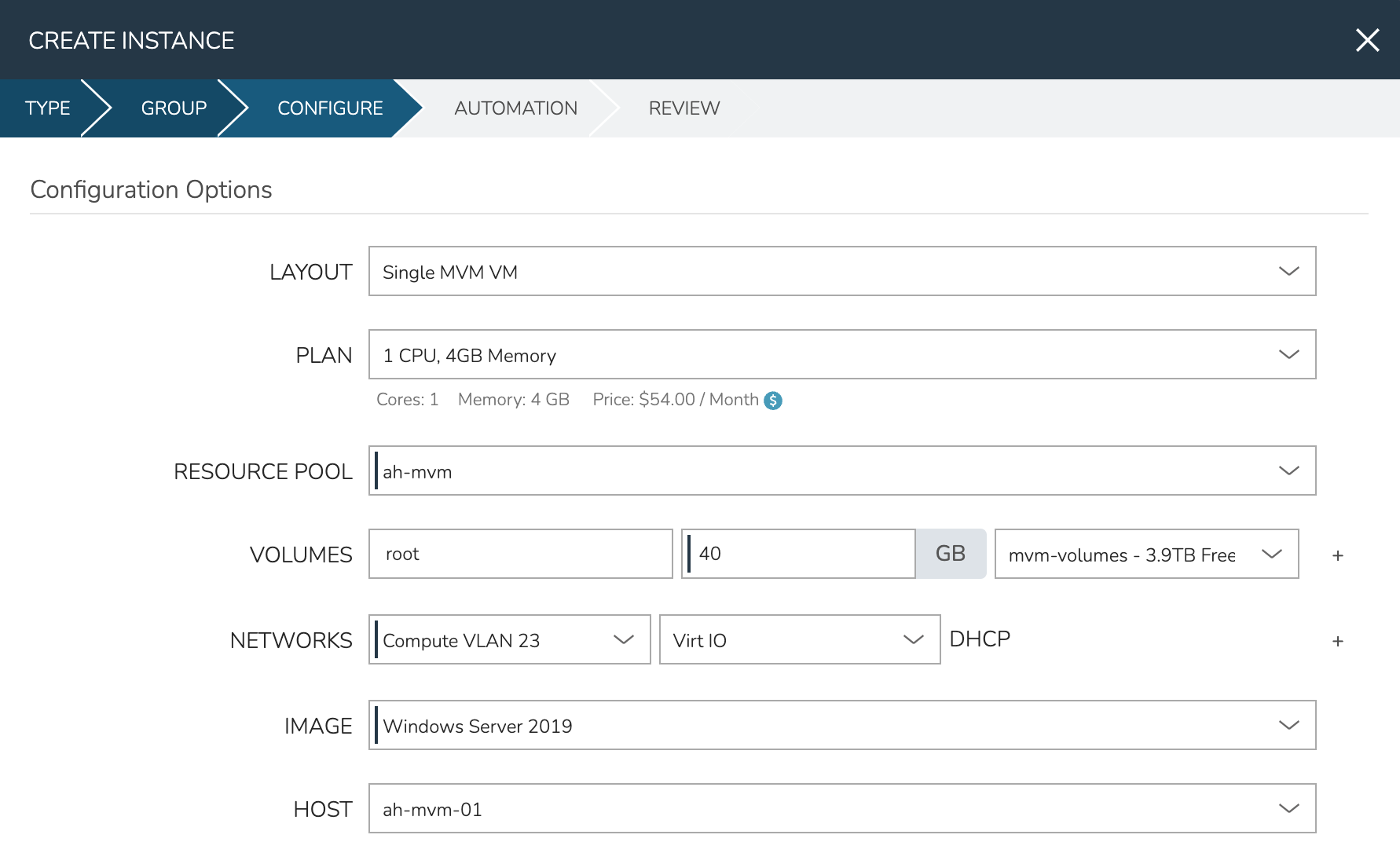
Task: Go to the Group wizard step
Action: [174, 108]
